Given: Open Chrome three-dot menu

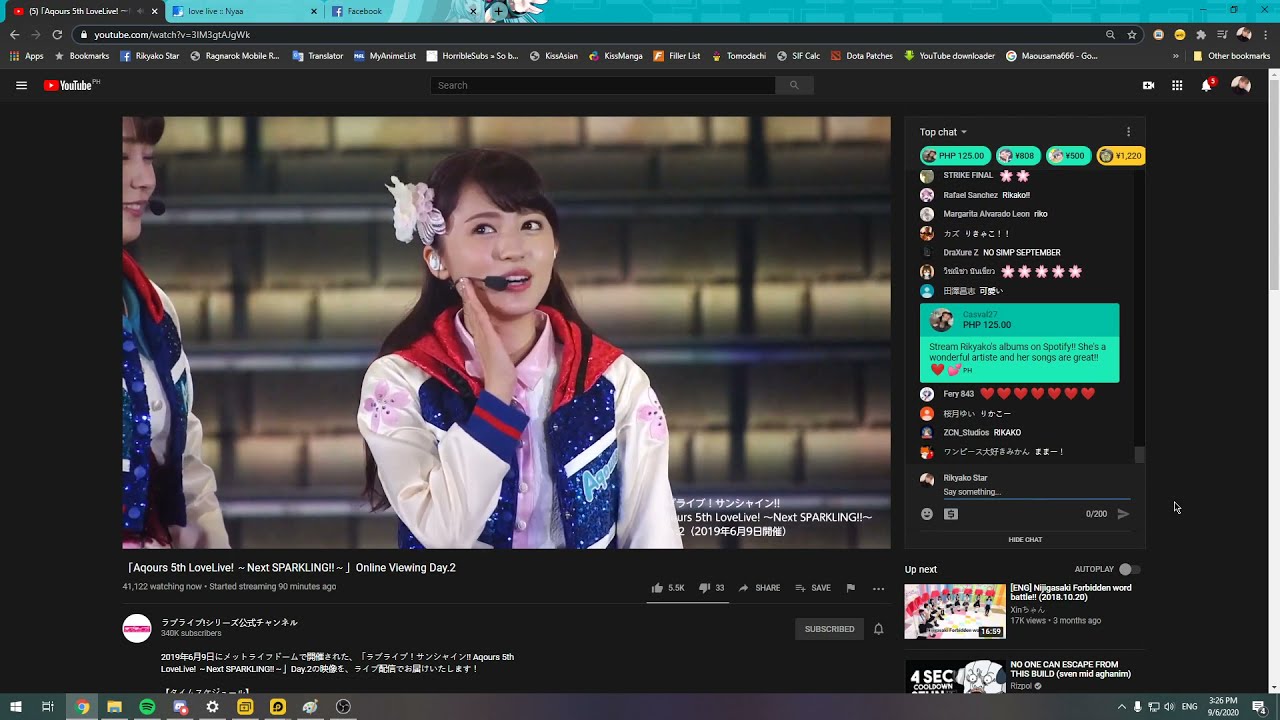Looking at the screenshot, I should click(1265, 34).
